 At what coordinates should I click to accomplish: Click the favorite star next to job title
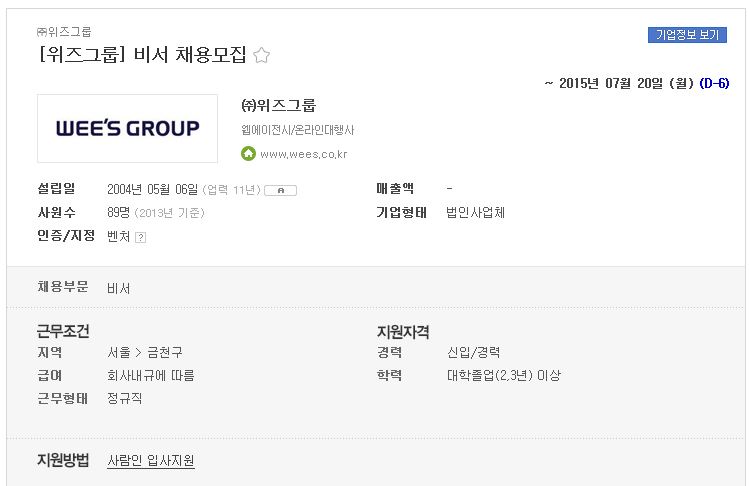coord(261,55)
